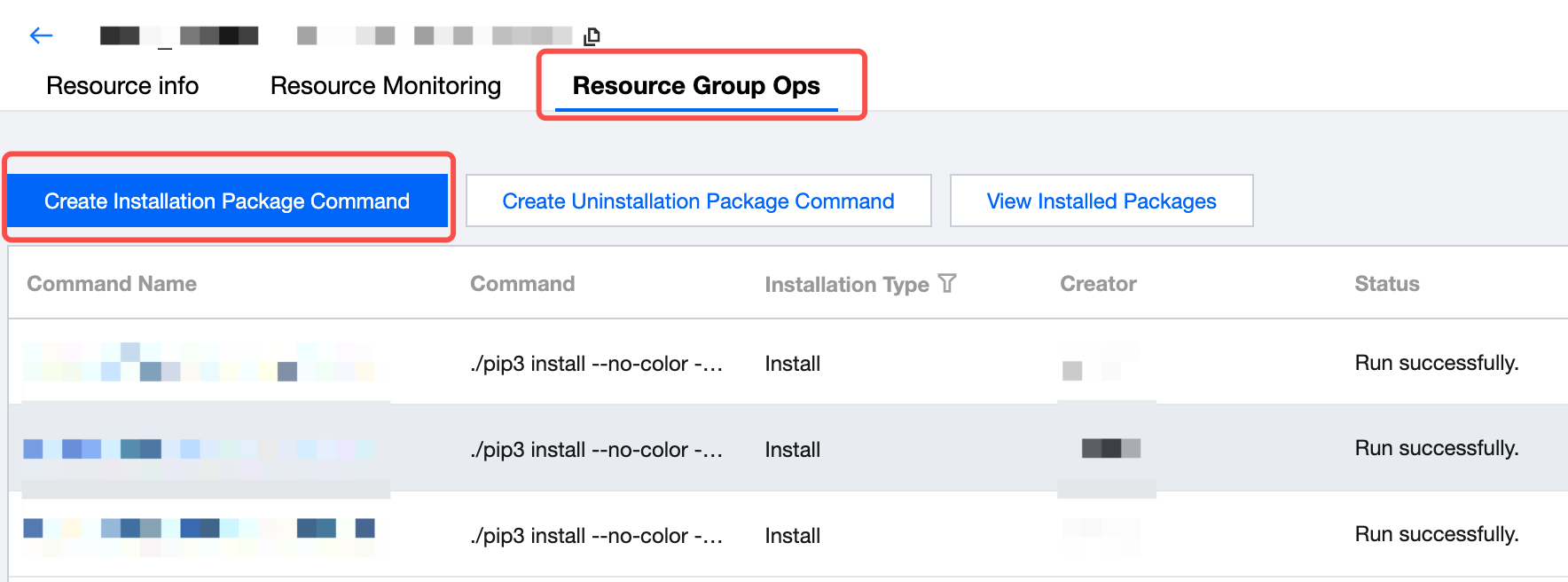The image size is (1568, 582).
Task: Click the Command column header
Action: [522, 284]
